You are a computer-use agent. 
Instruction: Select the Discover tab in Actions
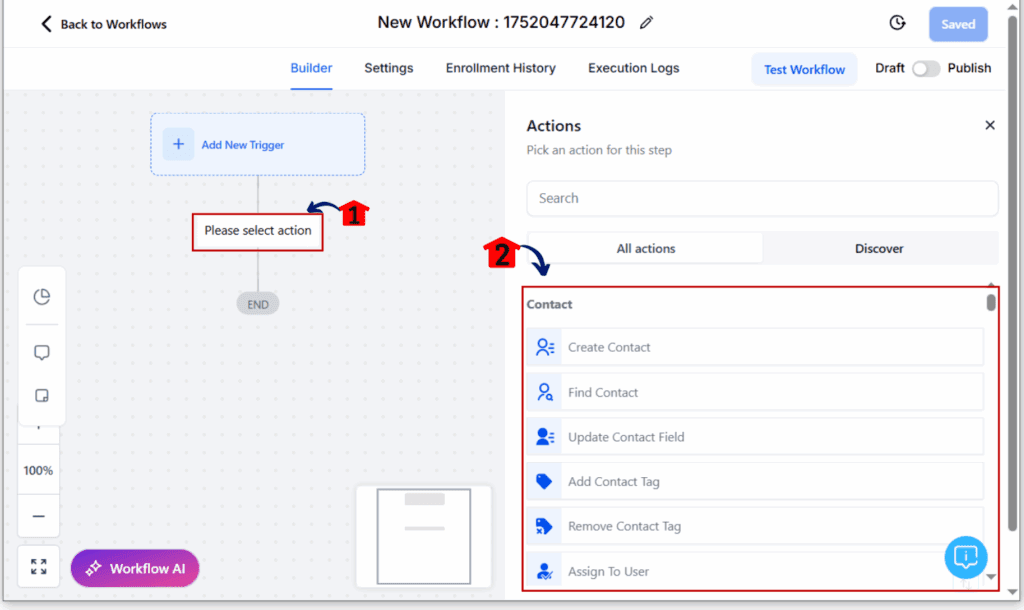pos(879,248)
